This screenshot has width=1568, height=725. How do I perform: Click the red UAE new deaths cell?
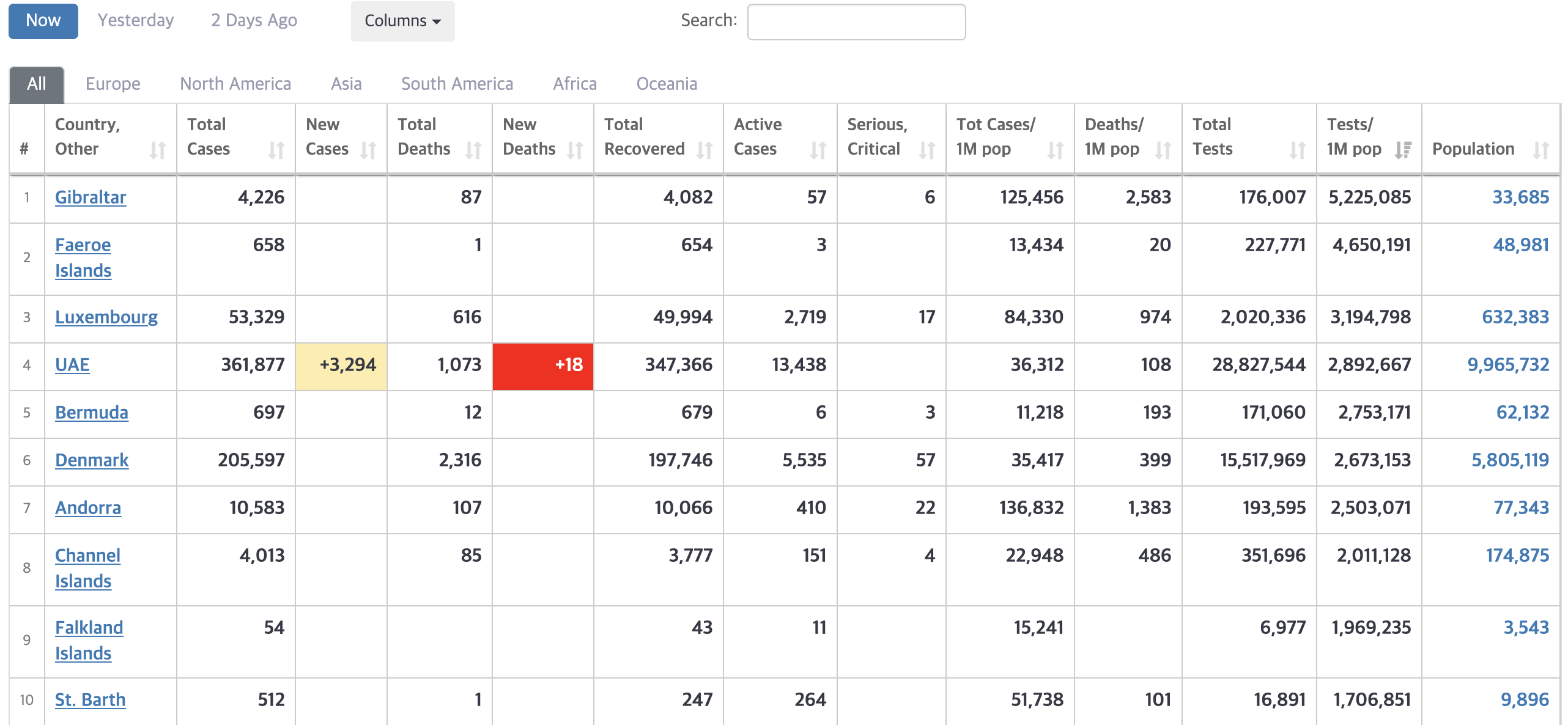point(542,366)
